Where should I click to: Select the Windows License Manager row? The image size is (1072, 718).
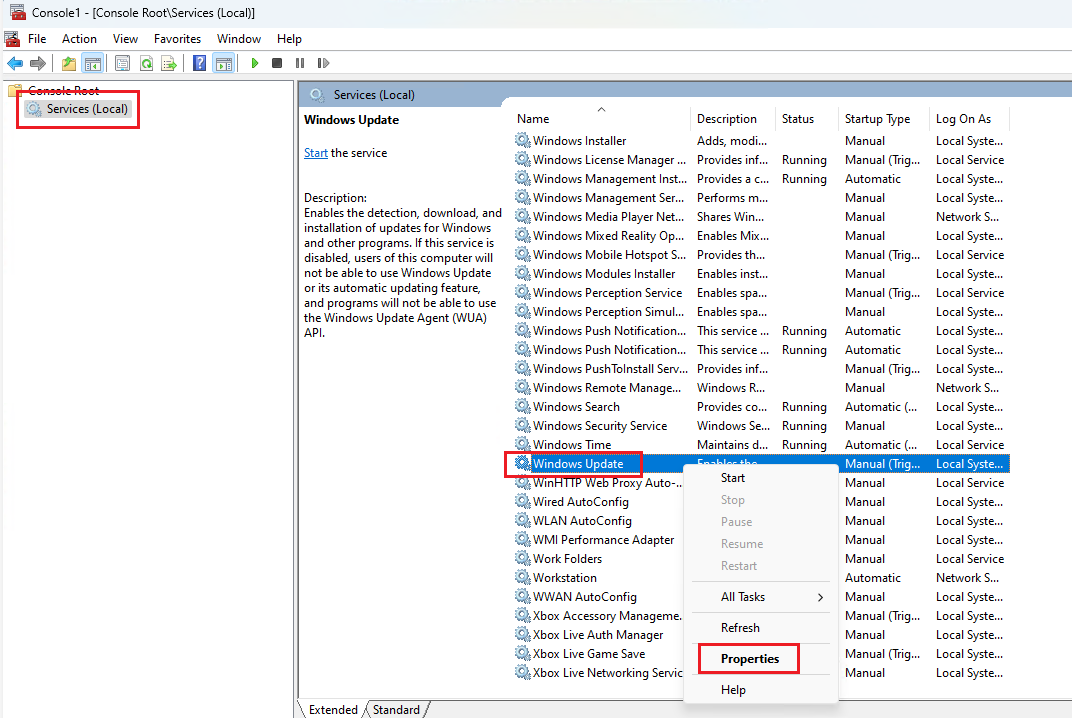[x=760, y=159]
